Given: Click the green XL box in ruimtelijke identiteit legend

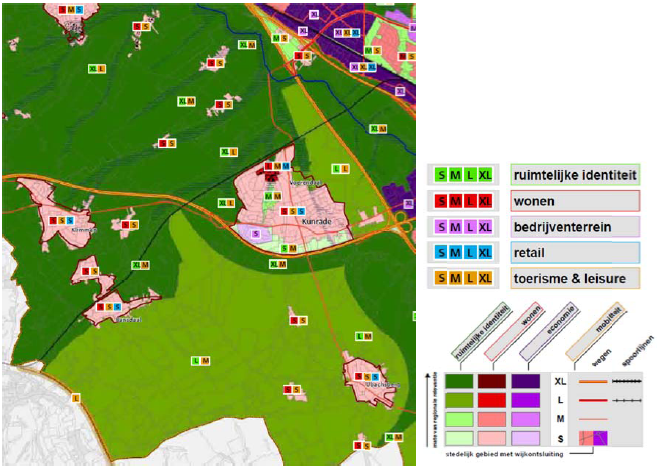Looking at the screenshot, I should coord(485,176).
